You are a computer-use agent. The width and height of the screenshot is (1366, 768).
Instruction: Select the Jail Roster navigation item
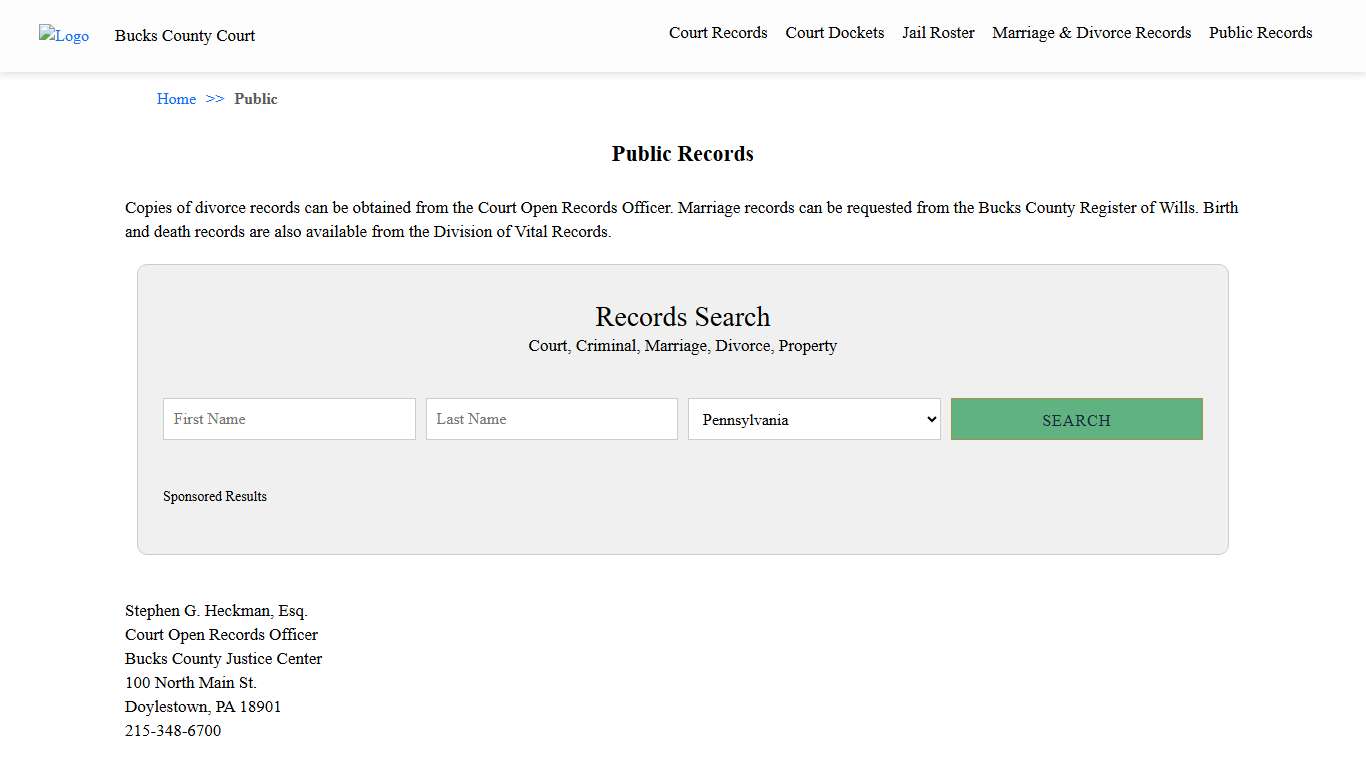coord(937,32)
